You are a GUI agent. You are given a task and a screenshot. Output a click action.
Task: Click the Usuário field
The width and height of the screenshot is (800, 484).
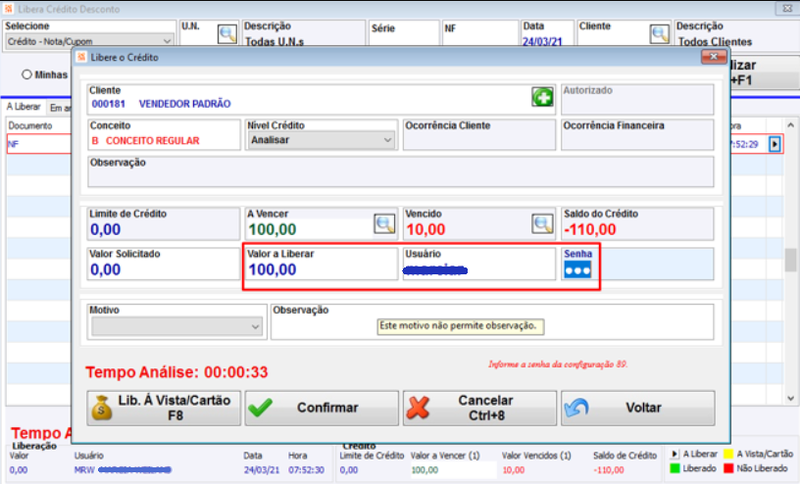(479, 264)
